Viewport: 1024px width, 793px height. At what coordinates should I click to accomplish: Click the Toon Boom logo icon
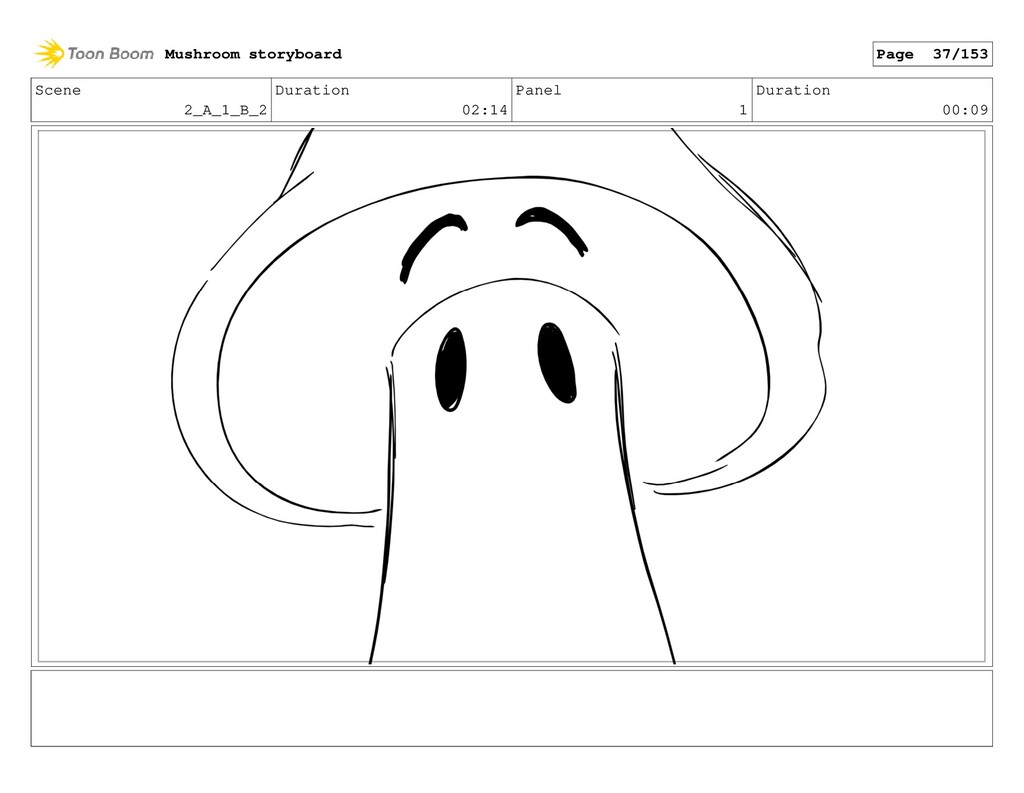(x=49, y=54)
